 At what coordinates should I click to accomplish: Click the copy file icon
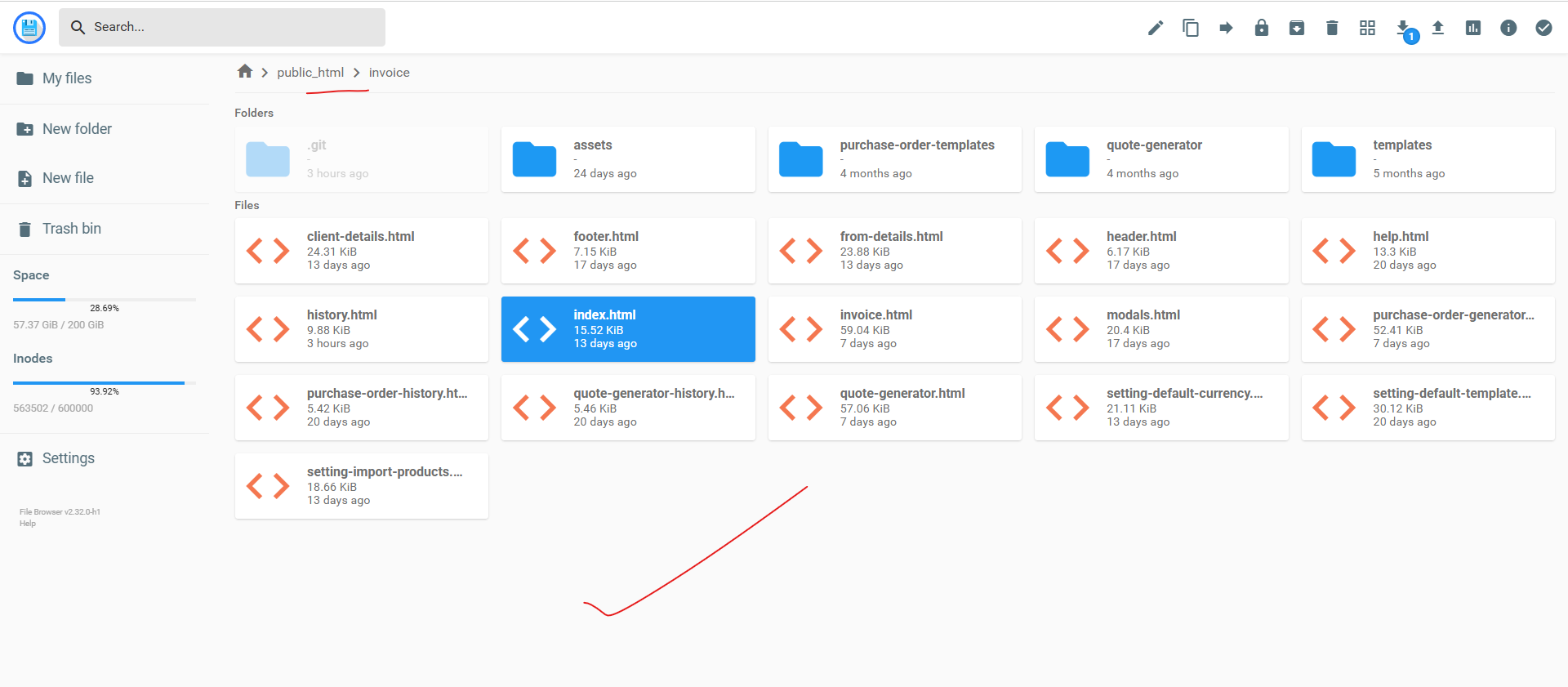1191,29
